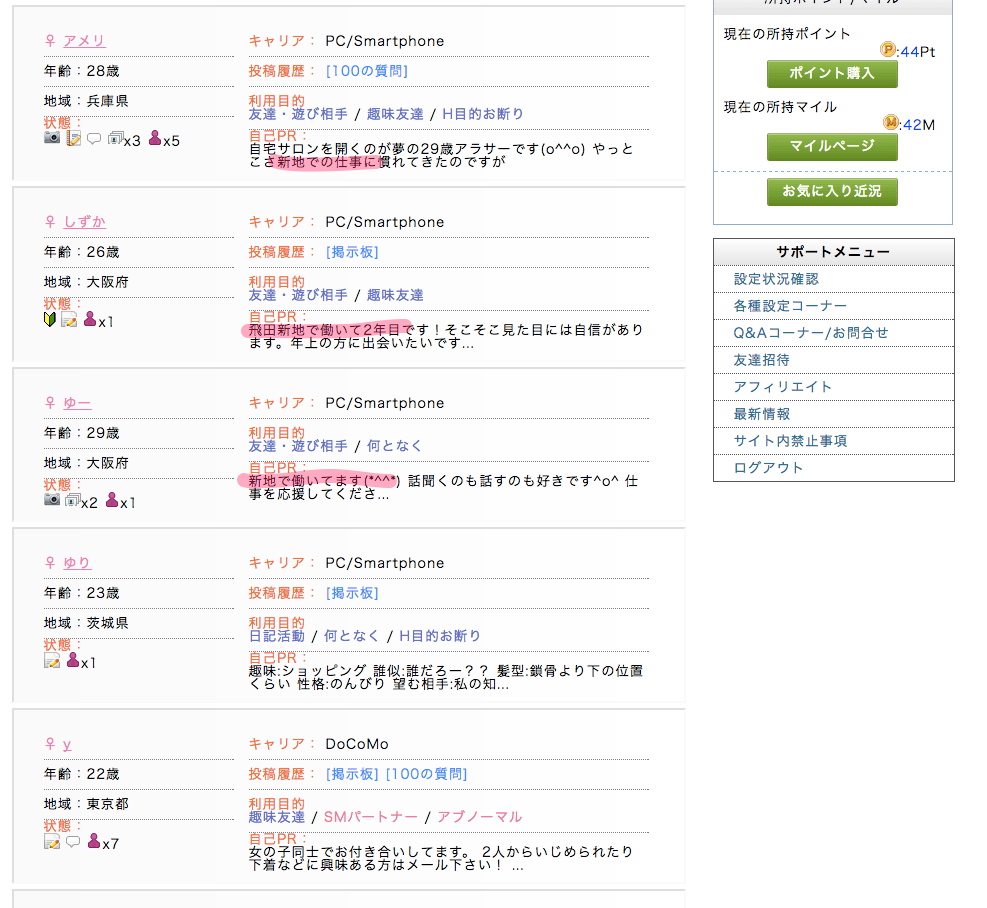
Task: Click アメリ's H目的お断り purpose link
Action: 483,114
